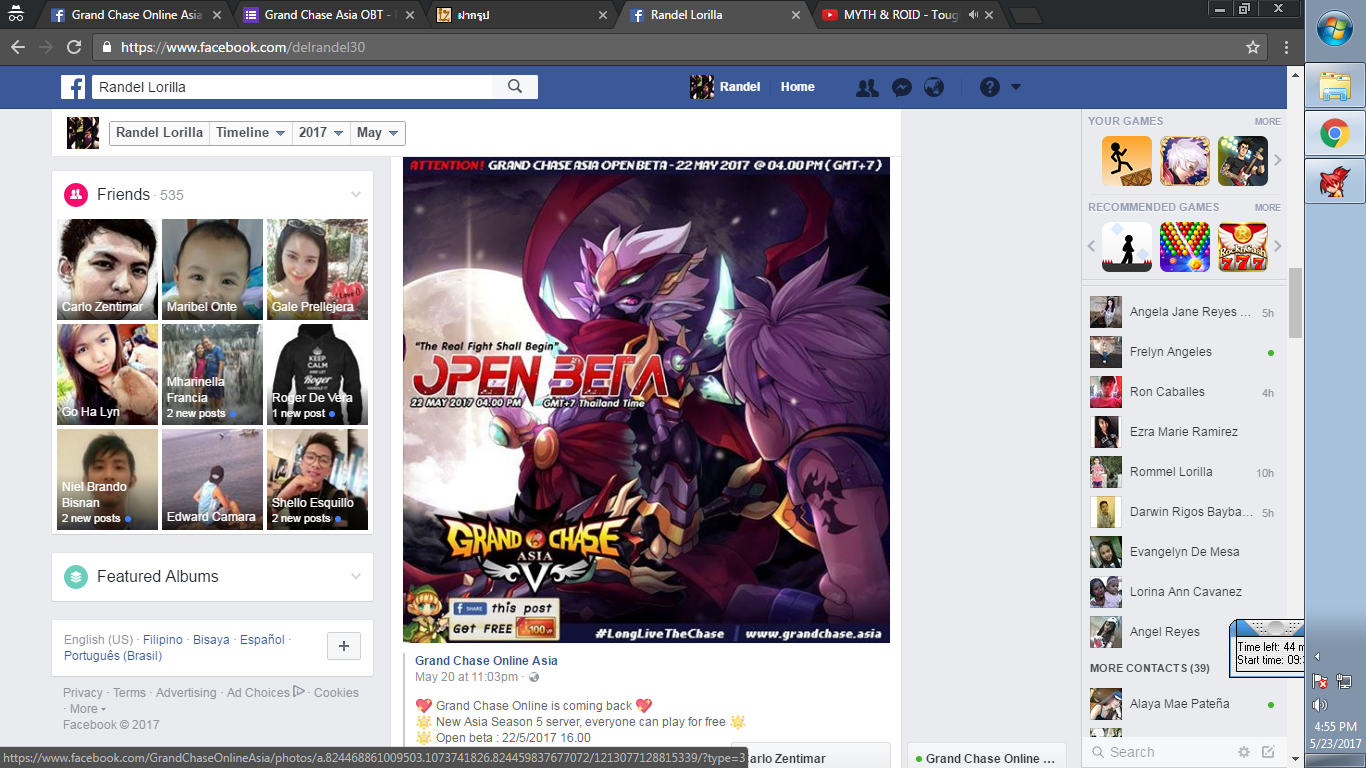1366x768 pixels.
Task: Open the bubble shooter recommended game
Action: click(1185, 247)
